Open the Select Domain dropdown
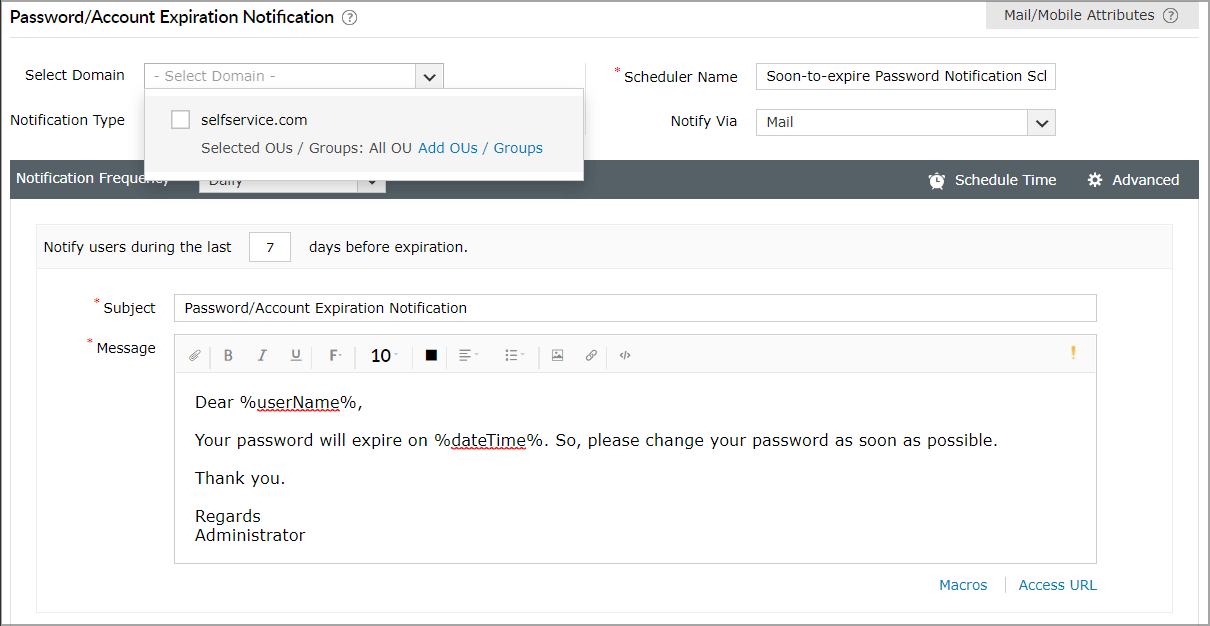The width and height of the screenshot is (1210, 626). [x=429, y=76]
